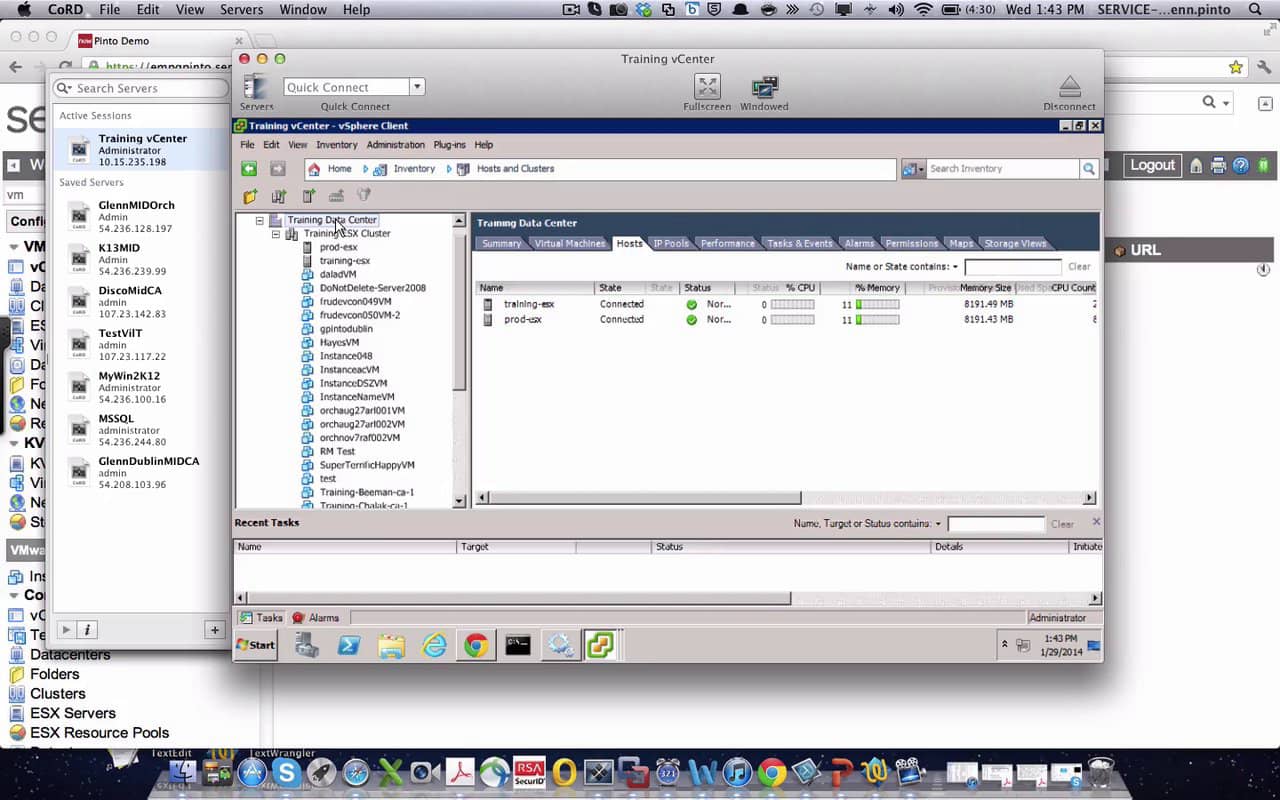The width and height of the screenshot is (1280, 800).
Task: Click the Server Manager taskbar icon
Action: pyautogui.click(x=307, y=646)
